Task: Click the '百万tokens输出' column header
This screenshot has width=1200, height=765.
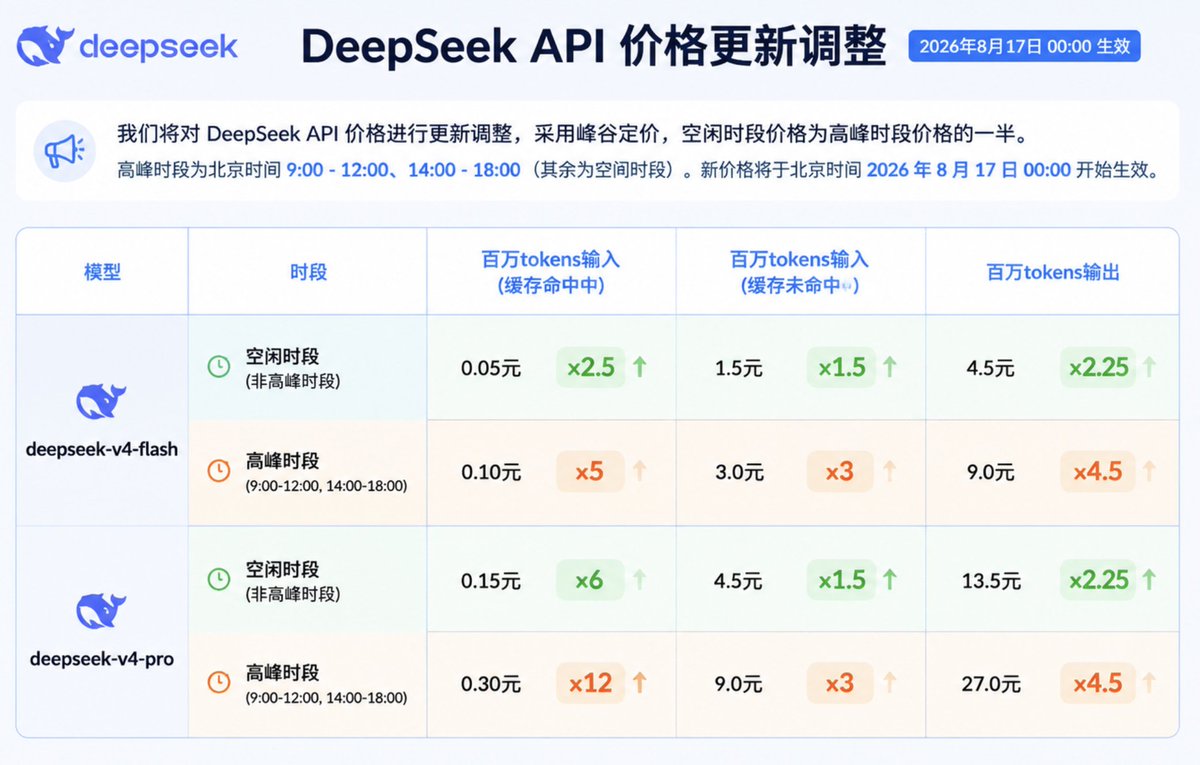Action: (1053, 272)
